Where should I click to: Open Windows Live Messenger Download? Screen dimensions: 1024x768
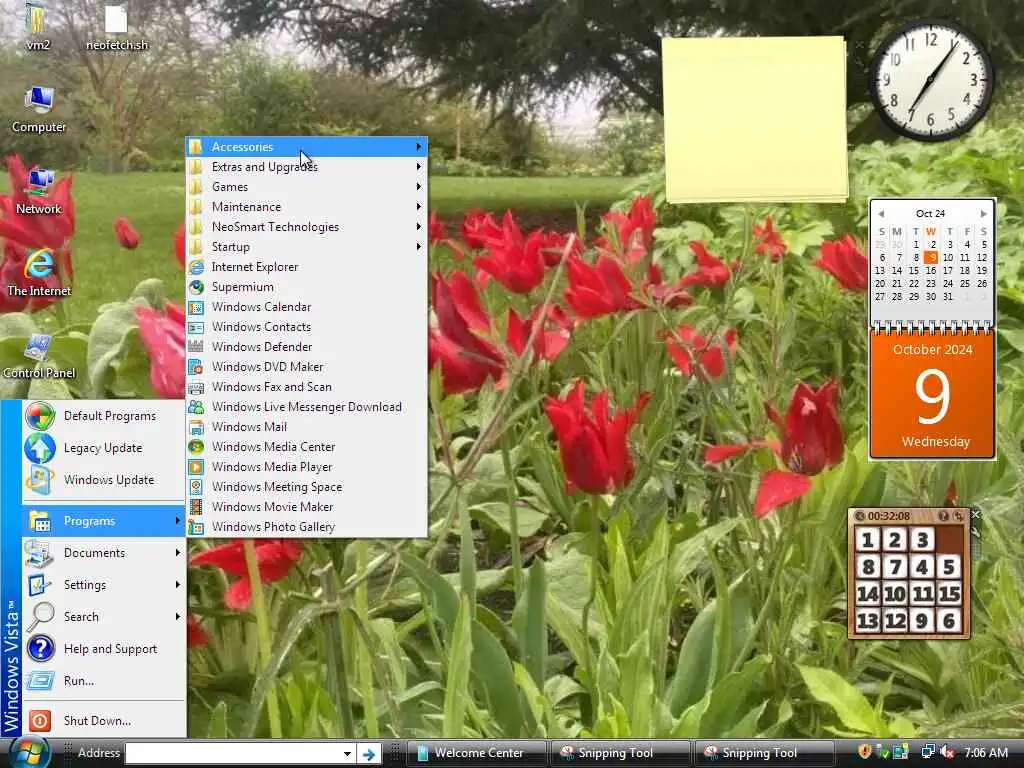coord(307,407)
